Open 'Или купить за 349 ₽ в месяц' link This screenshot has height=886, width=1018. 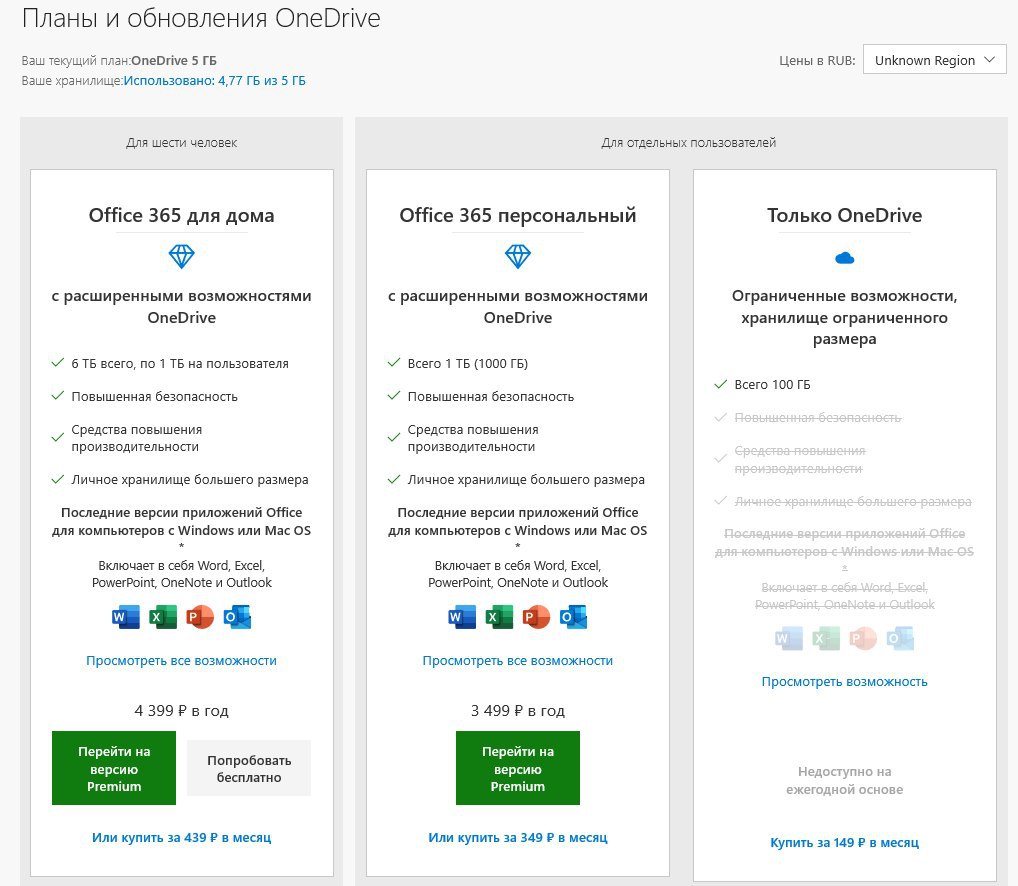[x=518, y=837]
